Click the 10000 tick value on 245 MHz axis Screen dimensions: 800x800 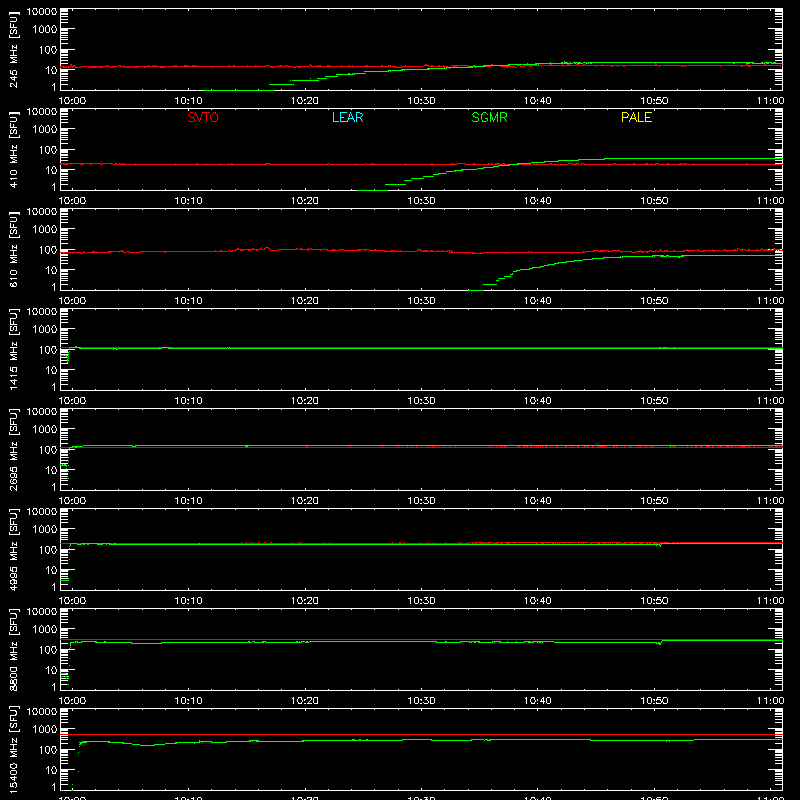coord(42,12)
